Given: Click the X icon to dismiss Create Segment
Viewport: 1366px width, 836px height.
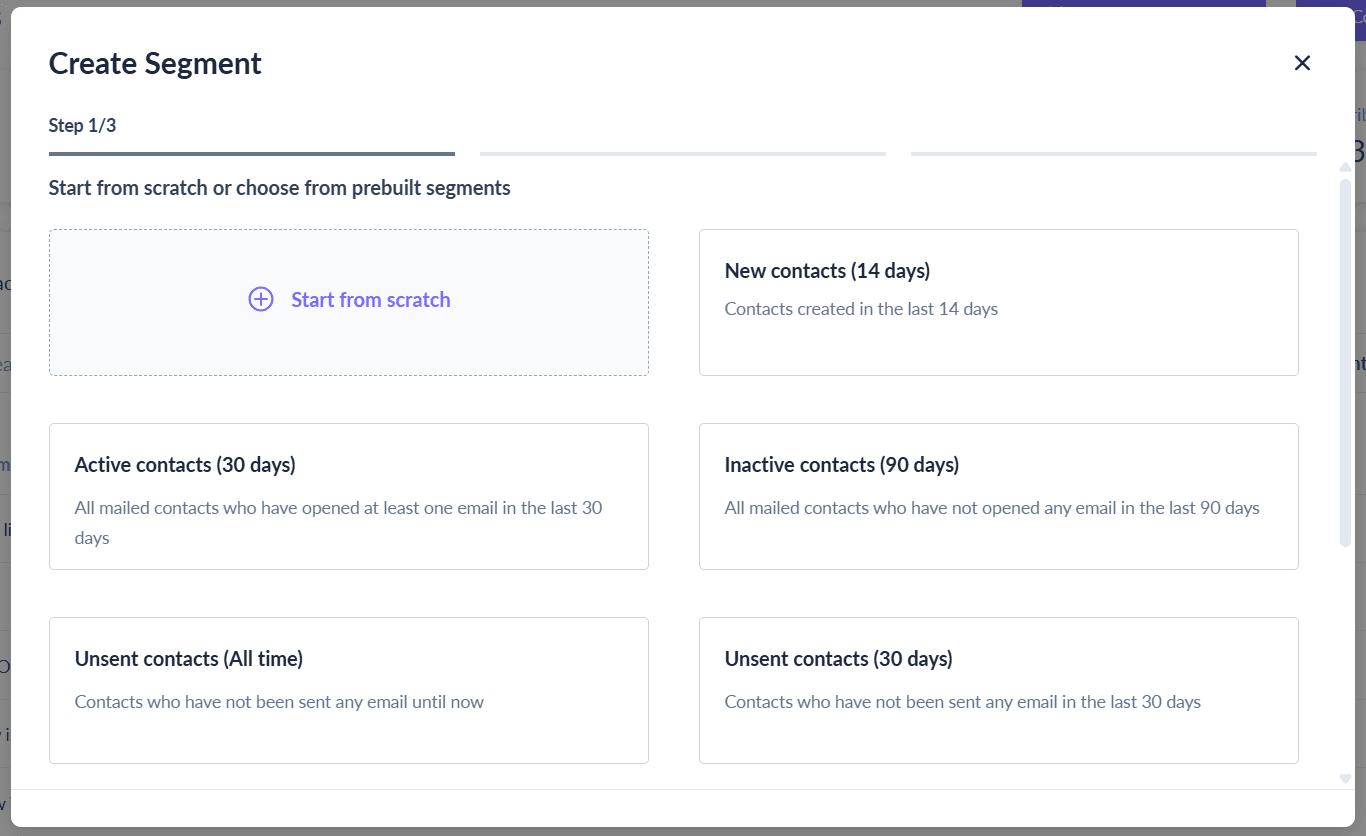Looking at the screenshot, I should pyautogui.click(x=1302, y=62).
